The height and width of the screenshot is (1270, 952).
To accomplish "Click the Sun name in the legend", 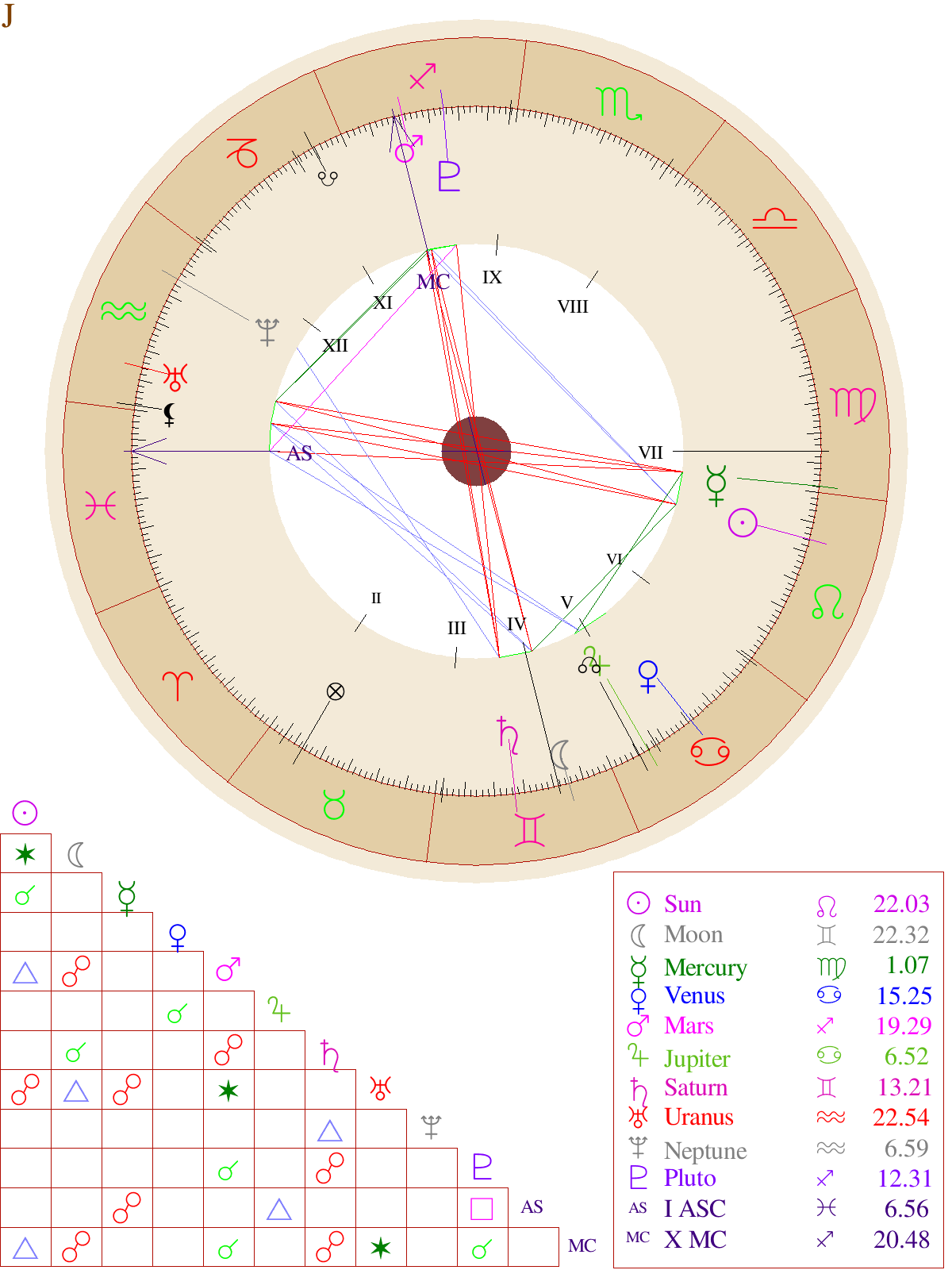I will coord(683,905).
